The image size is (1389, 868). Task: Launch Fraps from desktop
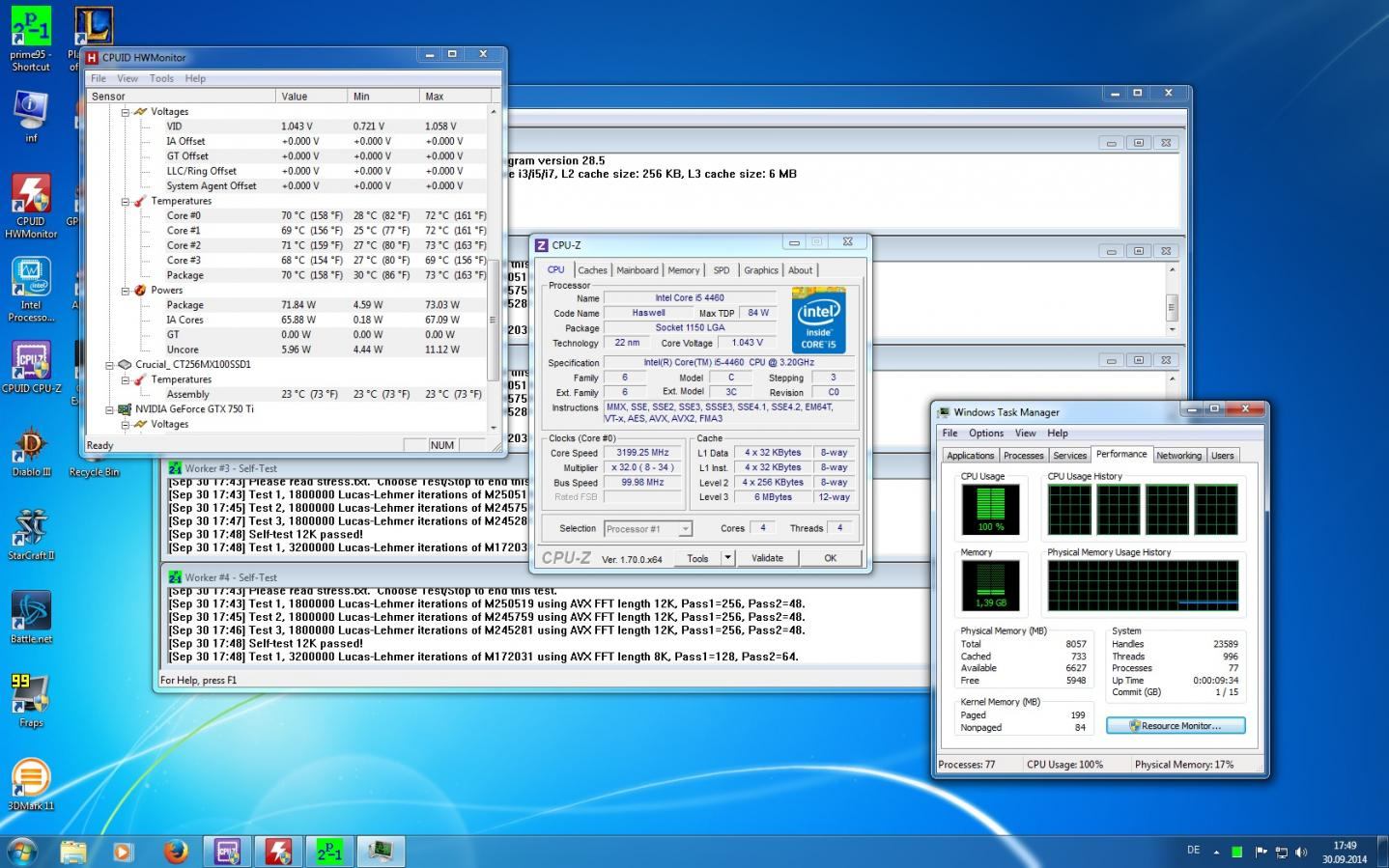click(x=31, y=701)
